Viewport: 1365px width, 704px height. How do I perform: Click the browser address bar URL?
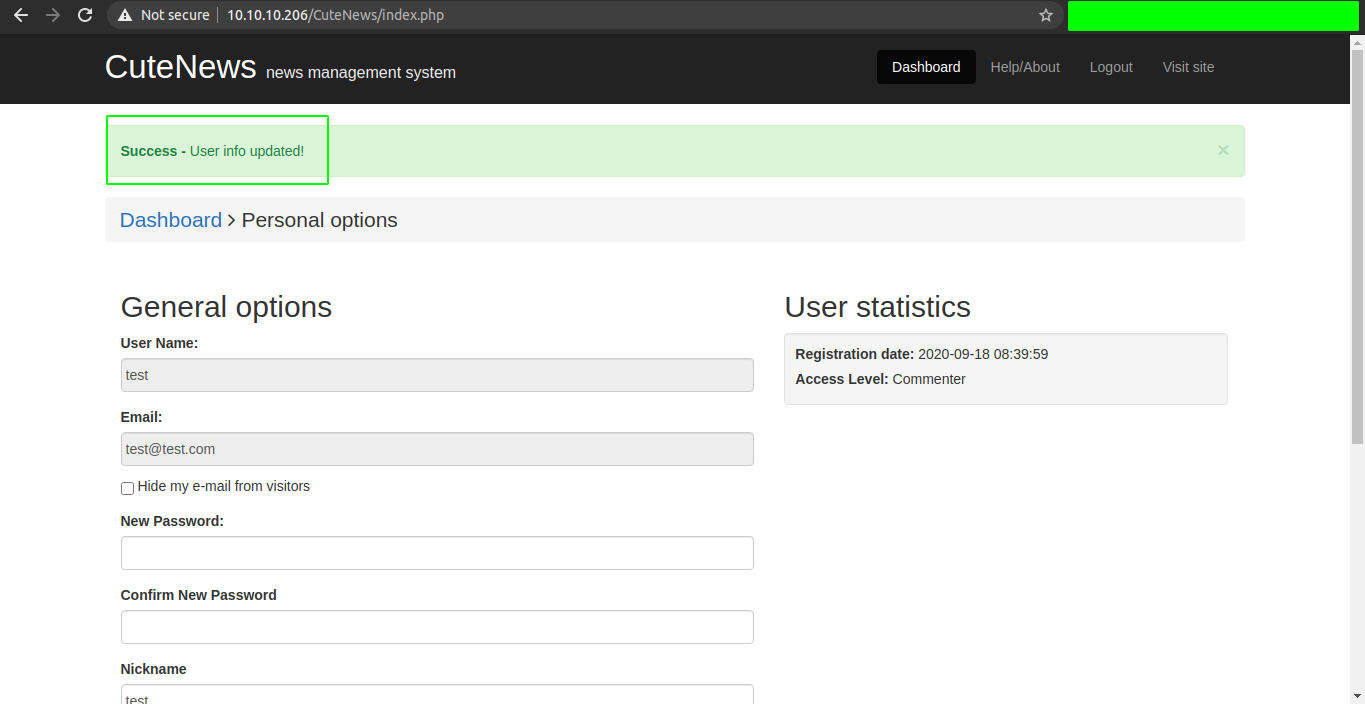[x=335, y=15]
